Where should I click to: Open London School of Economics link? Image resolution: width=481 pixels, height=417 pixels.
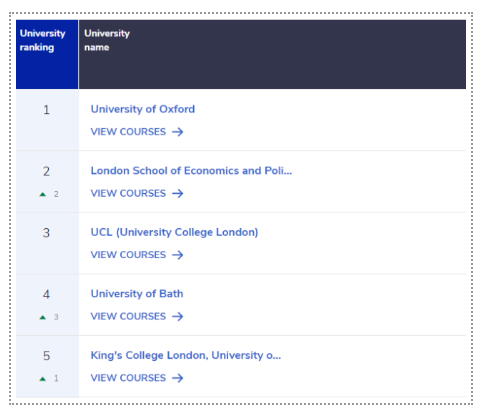point(191,171)
